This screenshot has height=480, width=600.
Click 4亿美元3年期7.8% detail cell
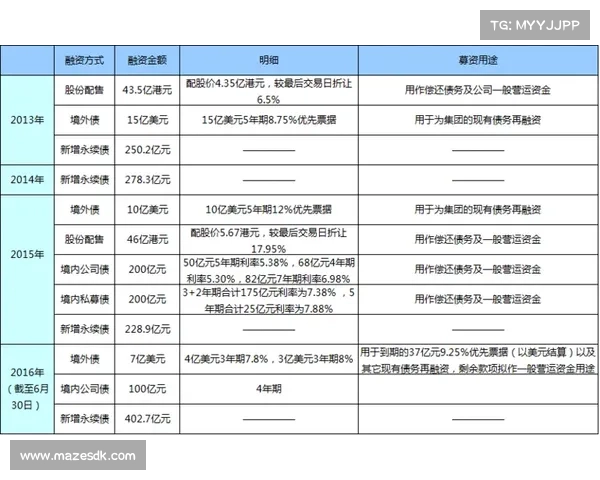point(269,359)
